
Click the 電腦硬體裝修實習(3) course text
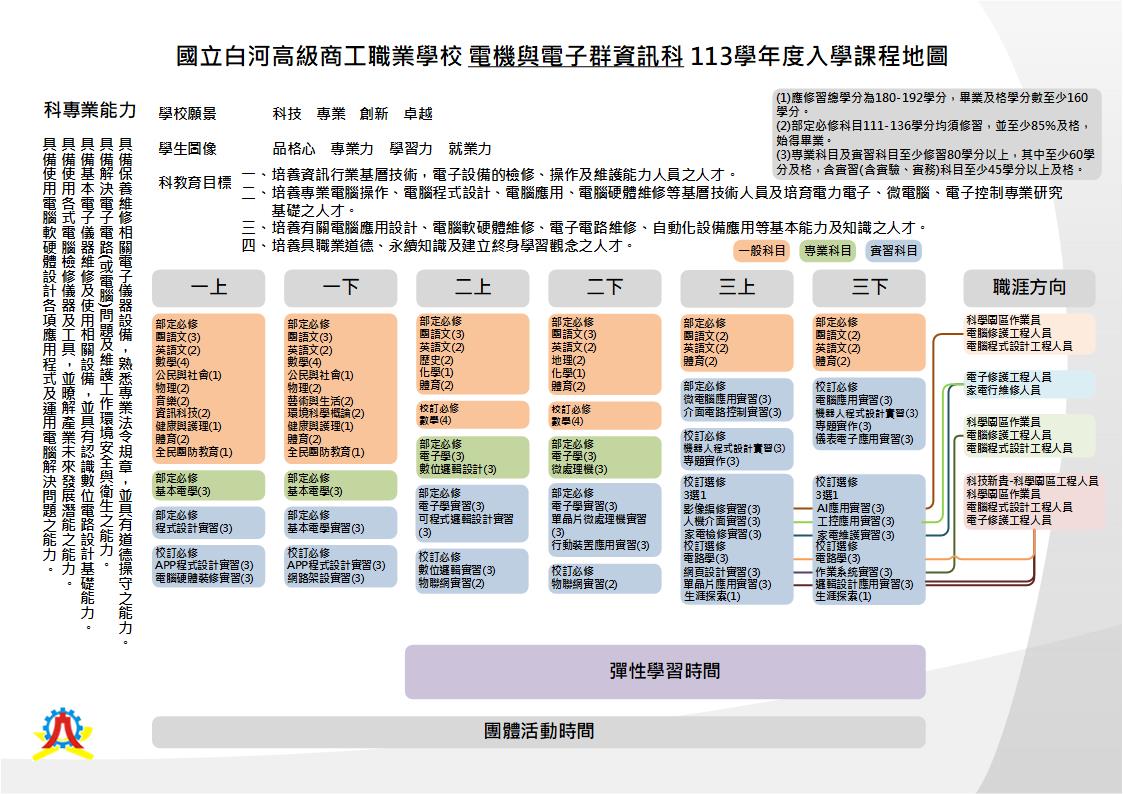click(204, 578)
